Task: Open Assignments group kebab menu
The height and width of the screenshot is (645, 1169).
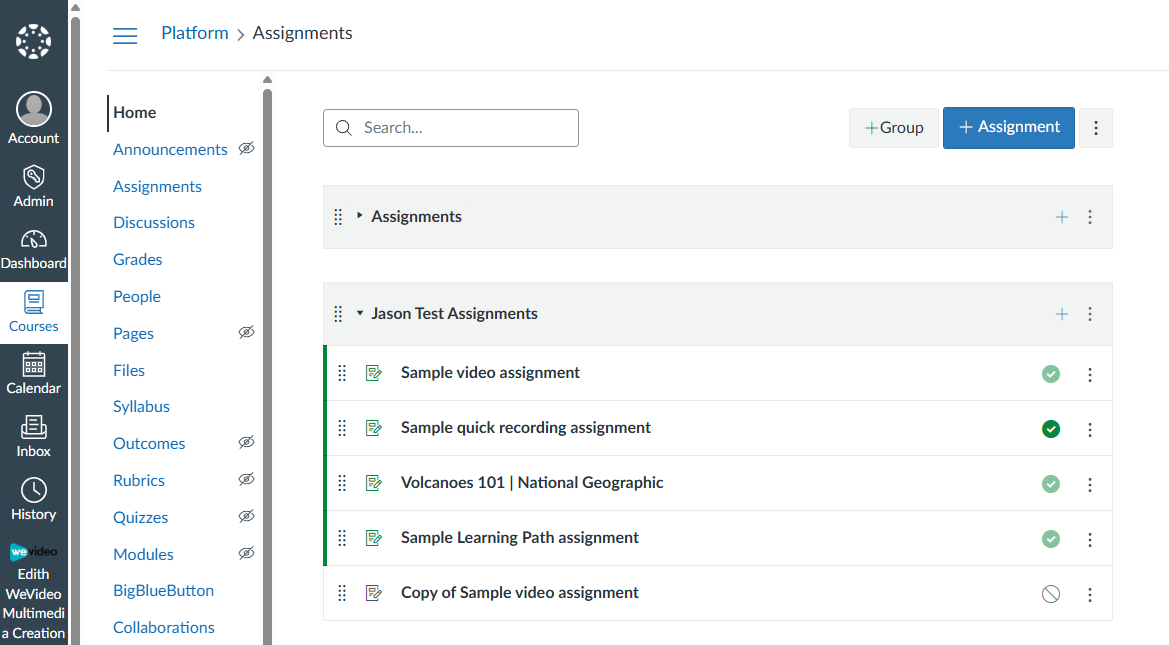Action: pos(1090,217)
